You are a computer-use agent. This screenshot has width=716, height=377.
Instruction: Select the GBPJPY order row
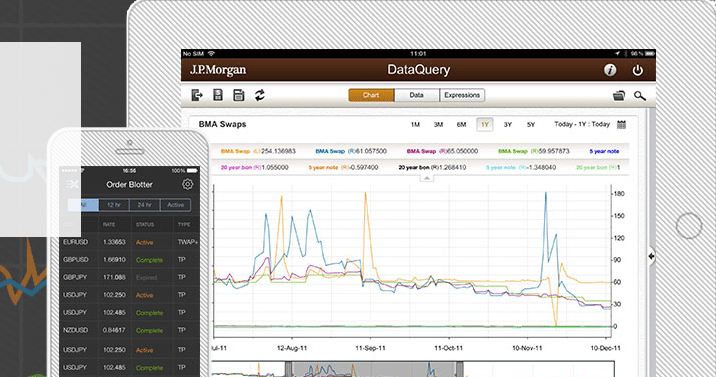(130, 277)
